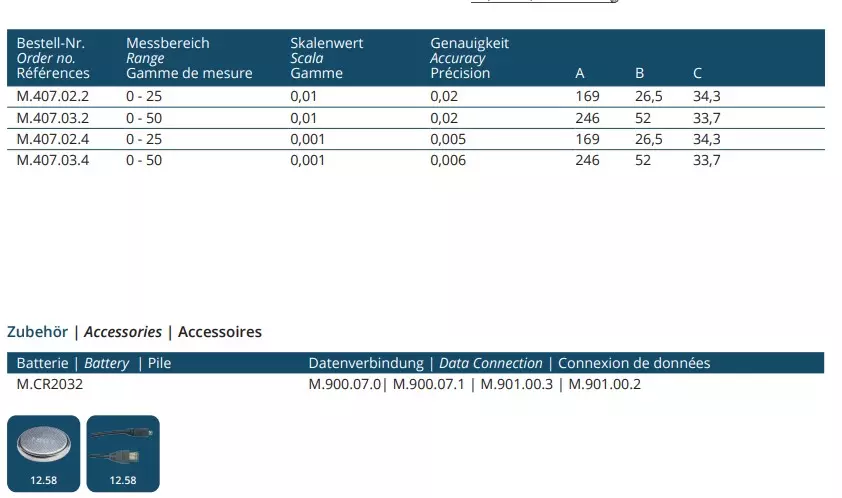Select order number M.407.03.4

click(53, 160)
